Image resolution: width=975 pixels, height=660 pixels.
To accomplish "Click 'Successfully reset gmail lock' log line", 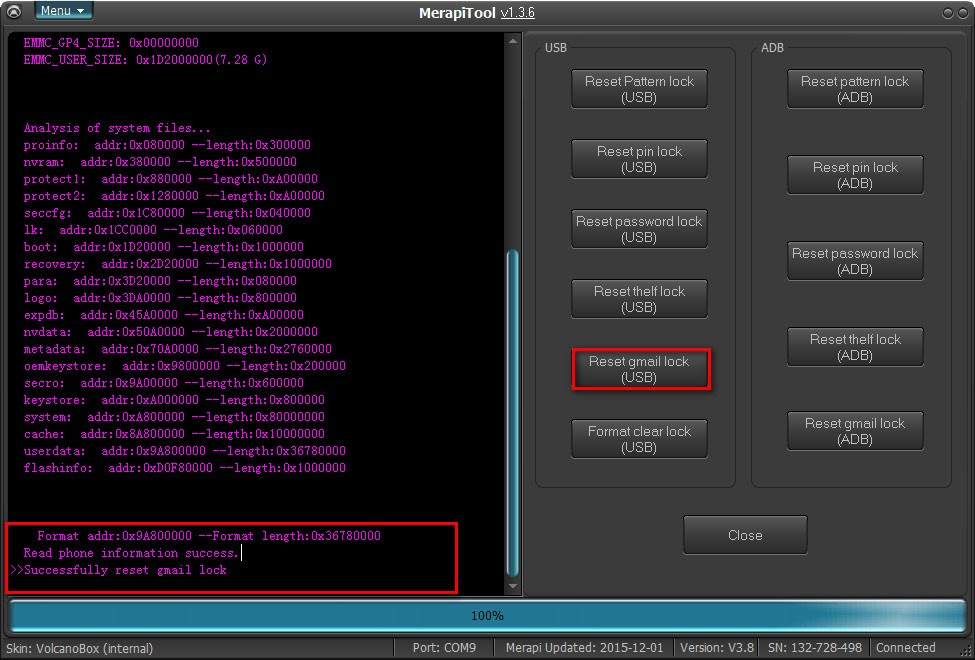I will point(119,570).
